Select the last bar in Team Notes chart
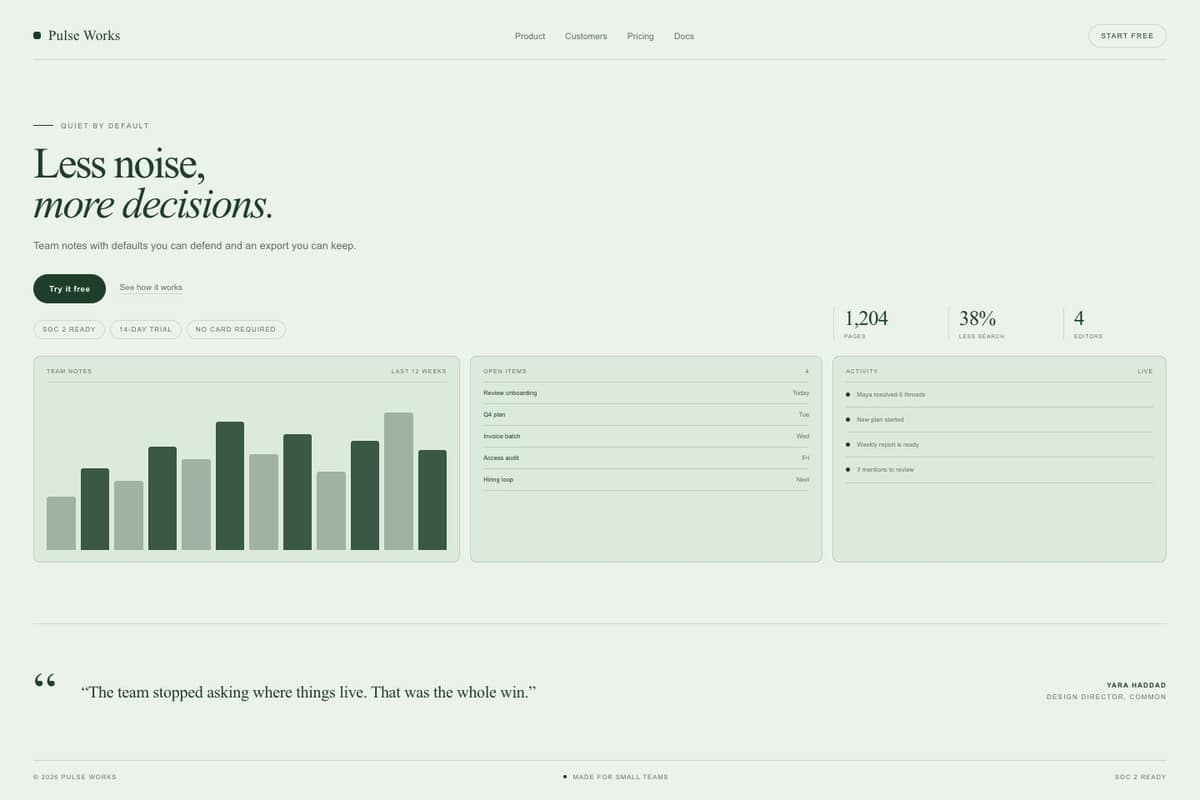1200x800 pixels. coord(432,500)
